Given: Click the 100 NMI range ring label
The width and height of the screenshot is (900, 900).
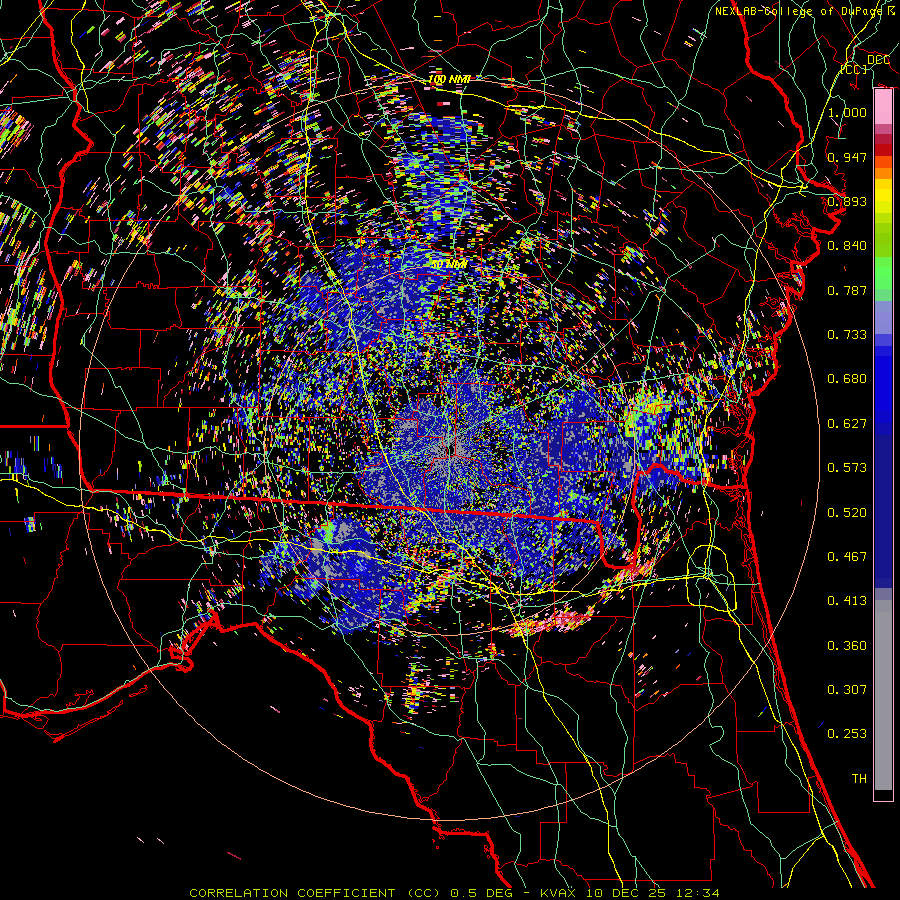Looking at the screenshot, I should [449, 79].
